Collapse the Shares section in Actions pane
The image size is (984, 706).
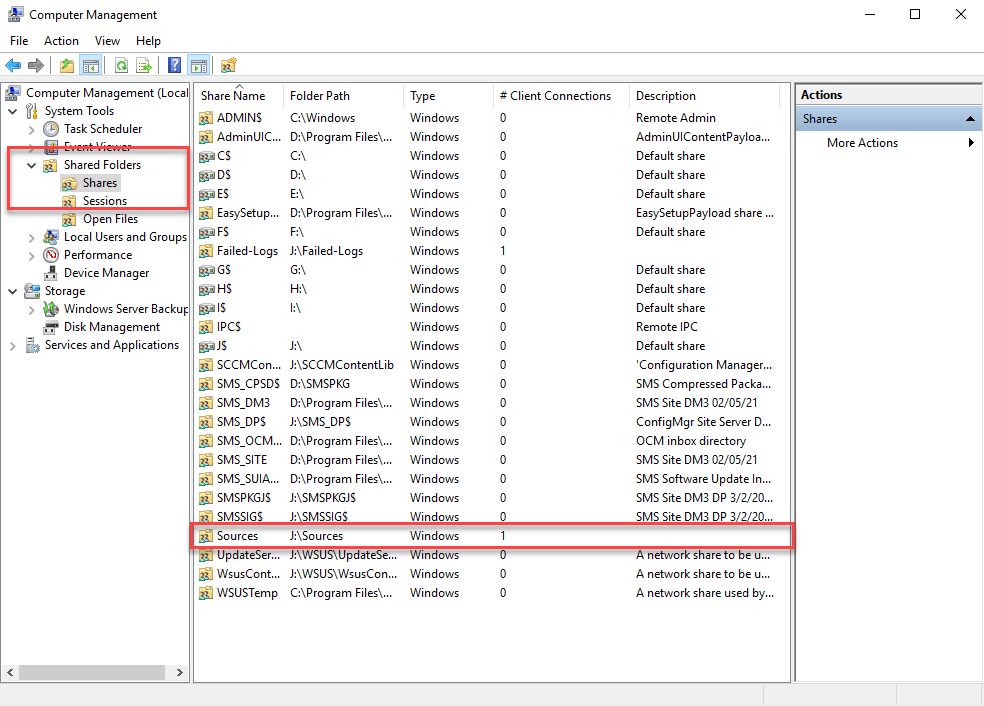coord(970,119)
